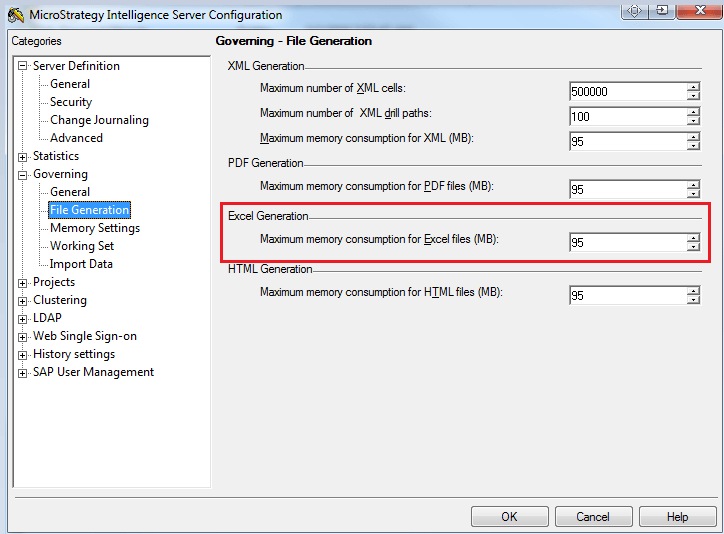Viewport: 724px width, 534px height.
Task: Click the XML memory consumption field
Action: pyautogui.click(x=628, y=141)
